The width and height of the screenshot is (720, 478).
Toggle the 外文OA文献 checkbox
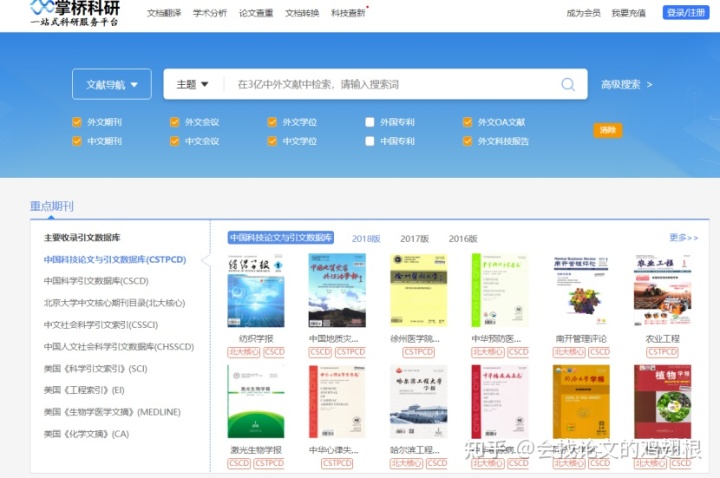click(x=467, y=122)
